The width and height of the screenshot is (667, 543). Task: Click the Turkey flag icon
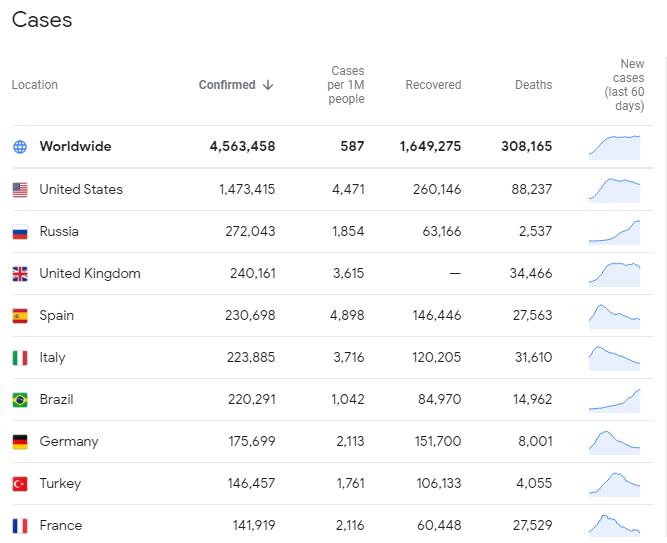point(20,484)
